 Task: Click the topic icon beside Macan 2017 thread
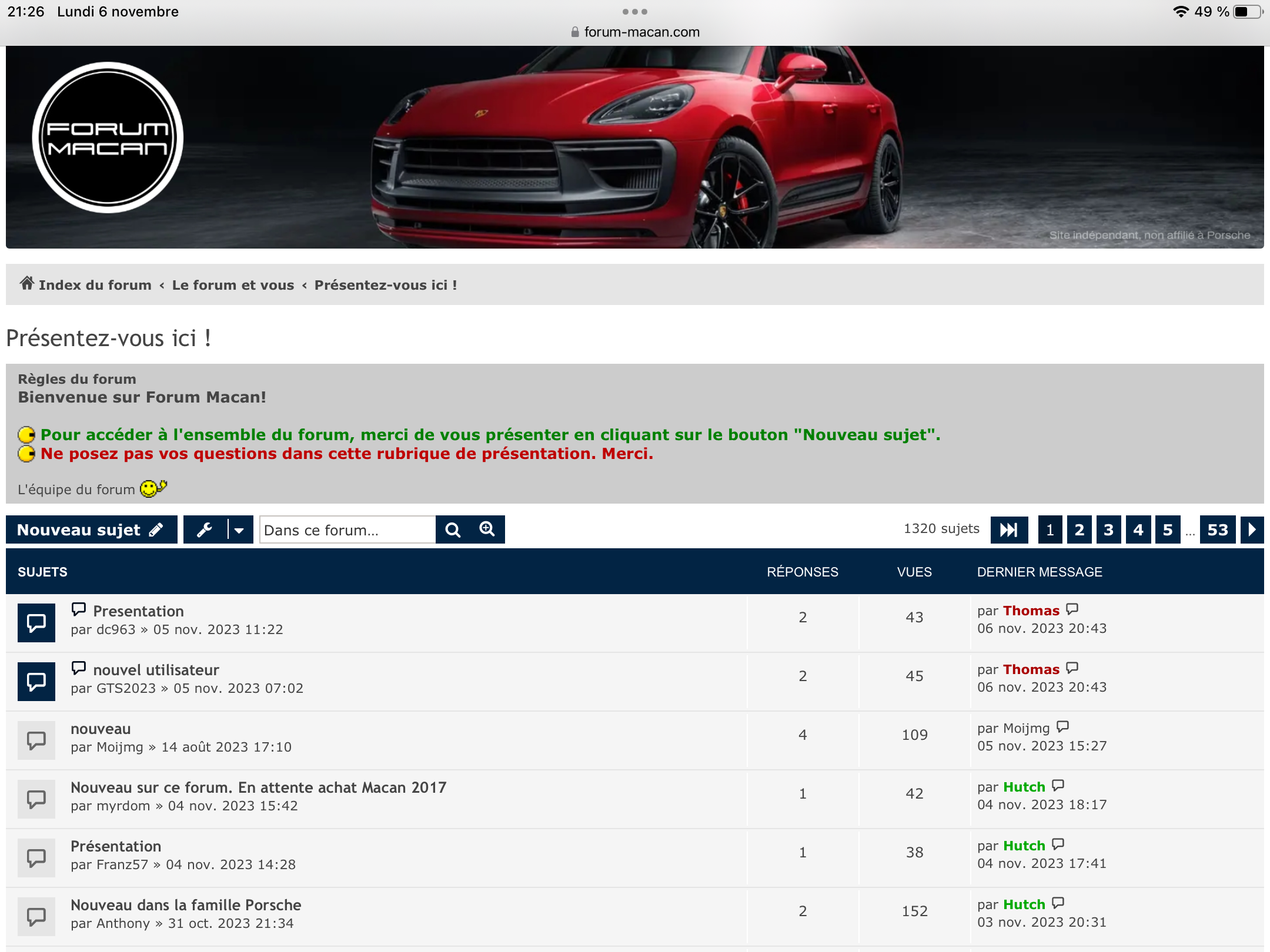point(36,799)
